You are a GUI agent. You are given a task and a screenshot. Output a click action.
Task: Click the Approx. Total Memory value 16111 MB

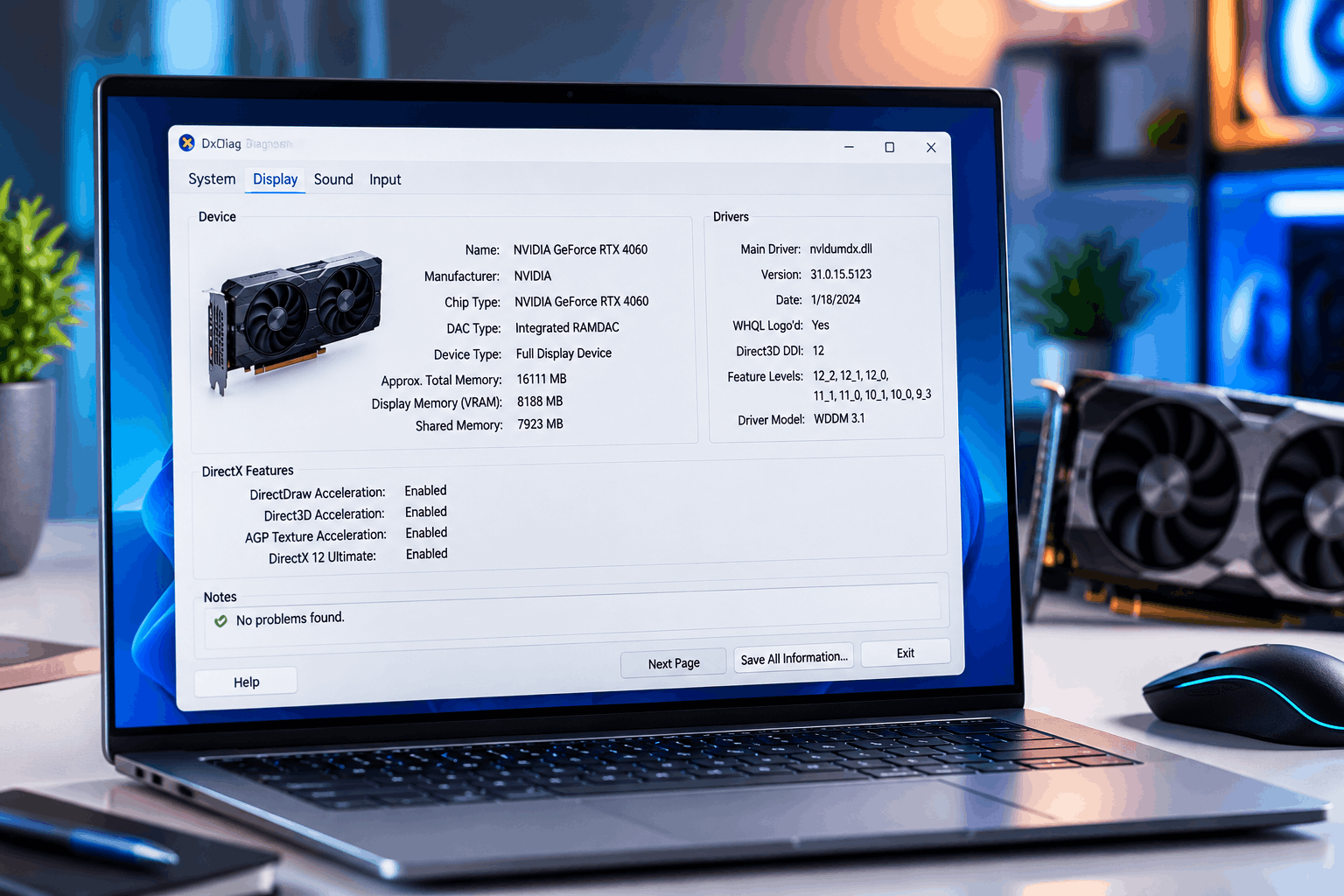542,379
